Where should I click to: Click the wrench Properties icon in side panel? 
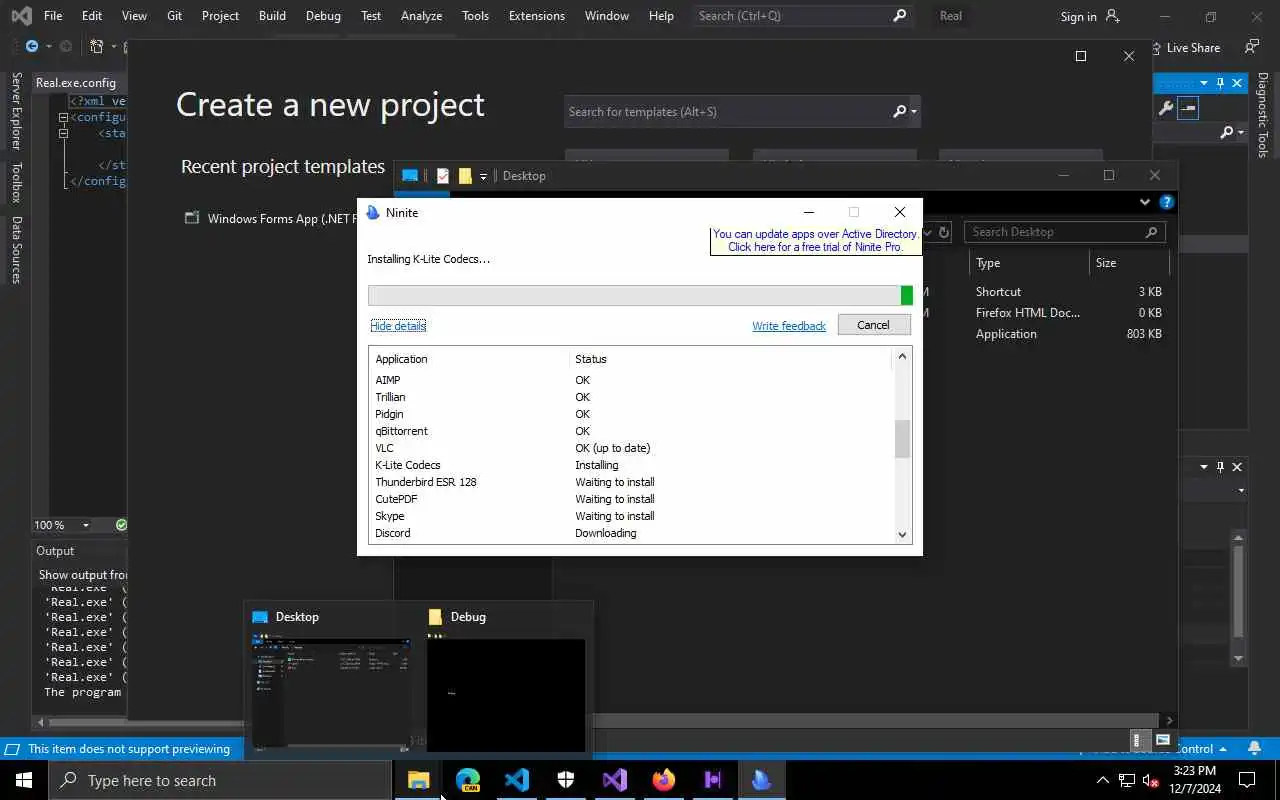[x=1166, y=108]
